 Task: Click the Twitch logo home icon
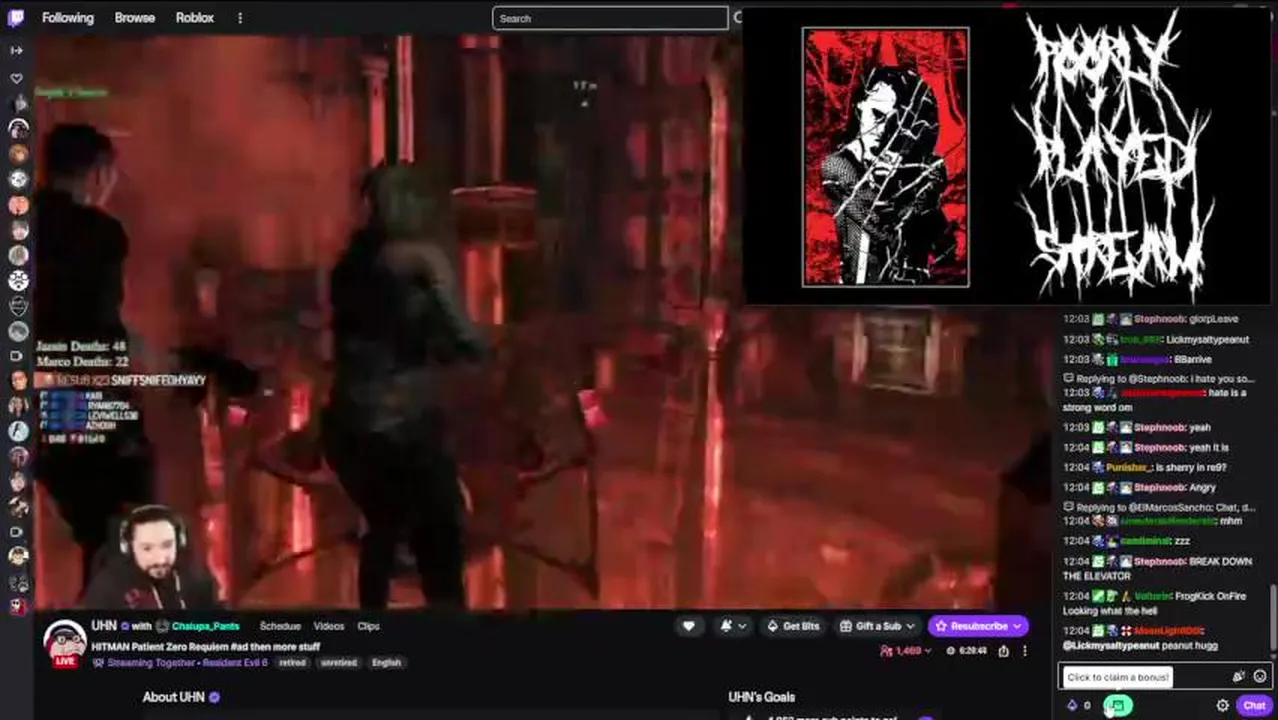pos(17,18)
